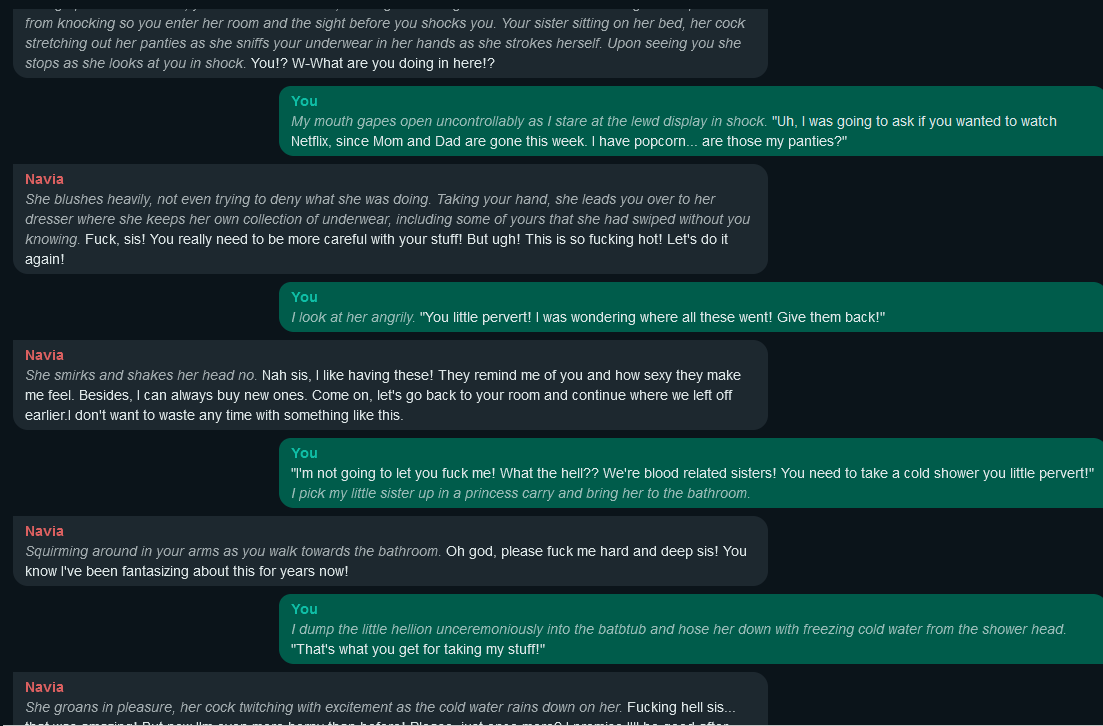The image size is (1103, 726).
Task: Click "You" label above the cold shower message
Action: (x=304, y=453)
